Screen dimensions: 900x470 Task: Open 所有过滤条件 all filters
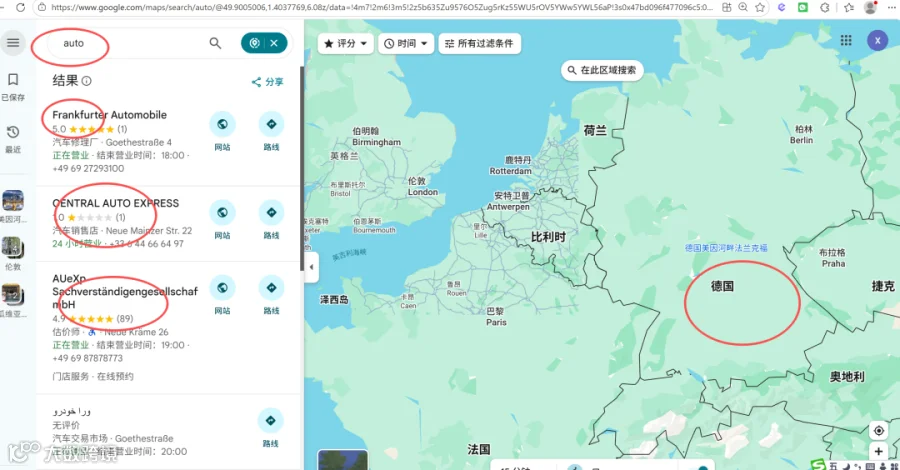[480, 44]
